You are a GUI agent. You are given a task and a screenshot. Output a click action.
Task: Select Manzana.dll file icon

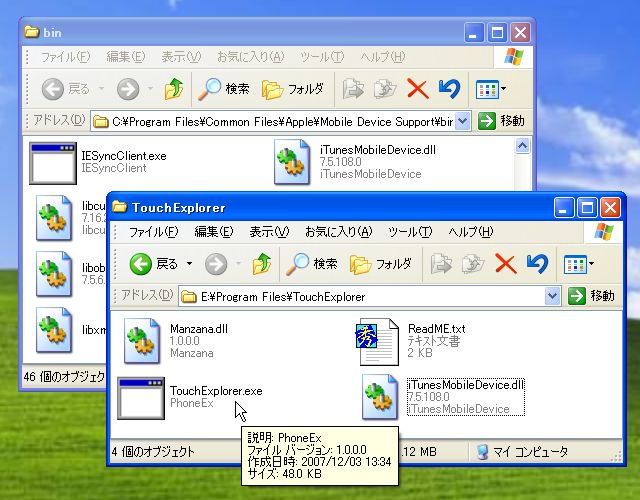(142, 341)
